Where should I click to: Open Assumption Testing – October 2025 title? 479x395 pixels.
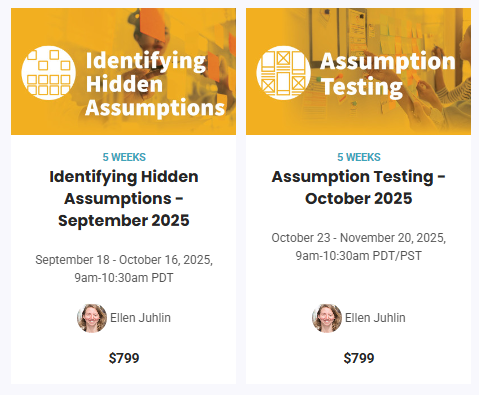pyautogui.click(x=359, y=188)
